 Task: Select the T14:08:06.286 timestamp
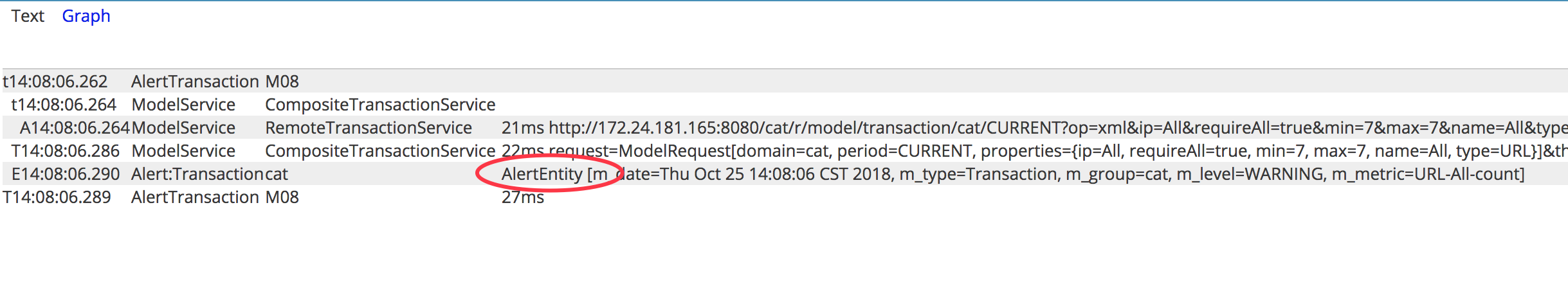click(x=65, y=151)
